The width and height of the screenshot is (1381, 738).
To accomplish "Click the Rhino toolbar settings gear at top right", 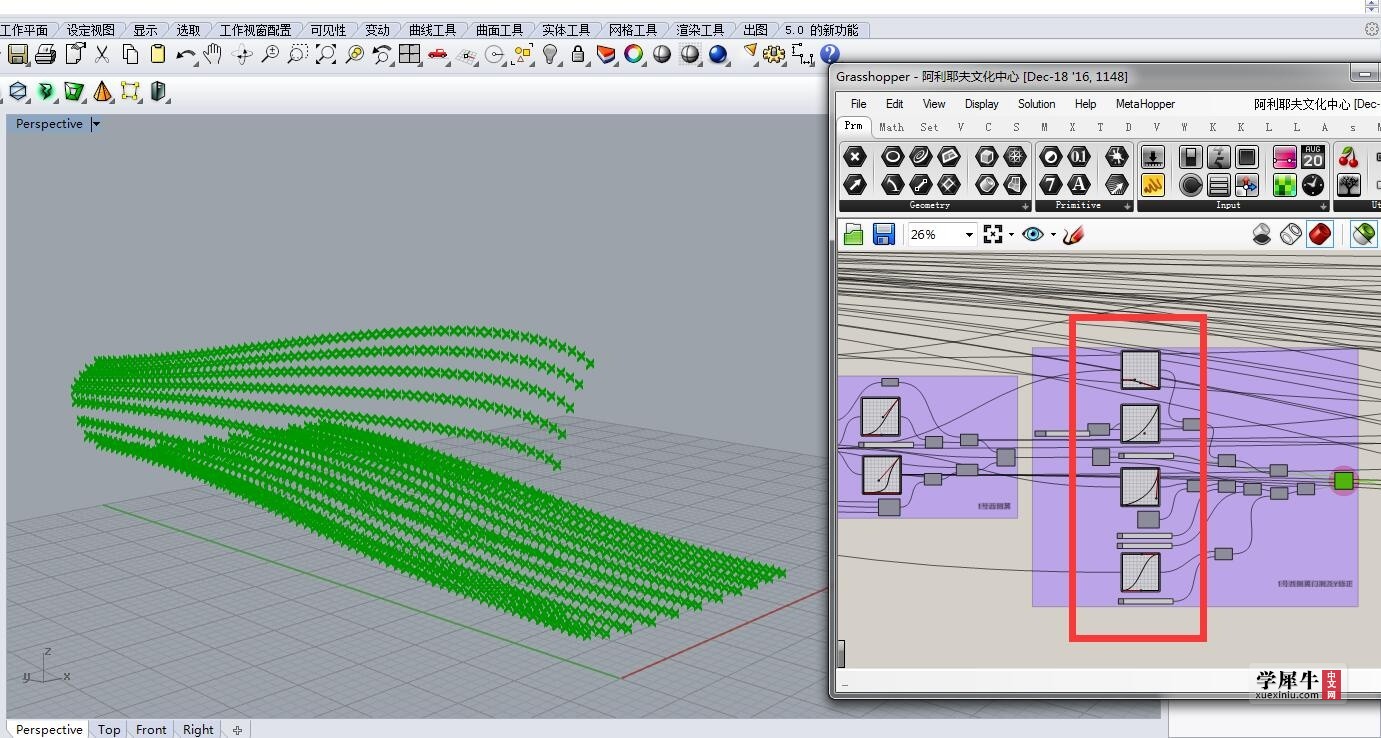I will click(1371, 30).
